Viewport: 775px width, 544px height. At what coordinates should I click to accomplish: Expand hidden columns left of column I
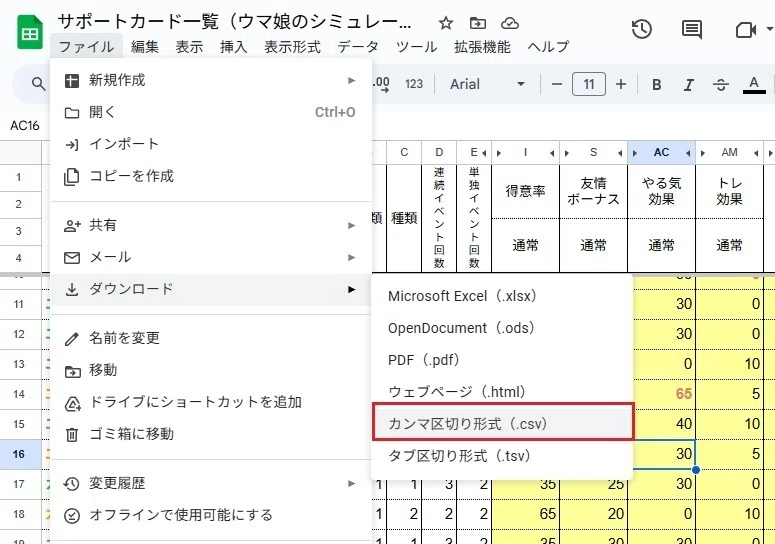click(499, 153)
